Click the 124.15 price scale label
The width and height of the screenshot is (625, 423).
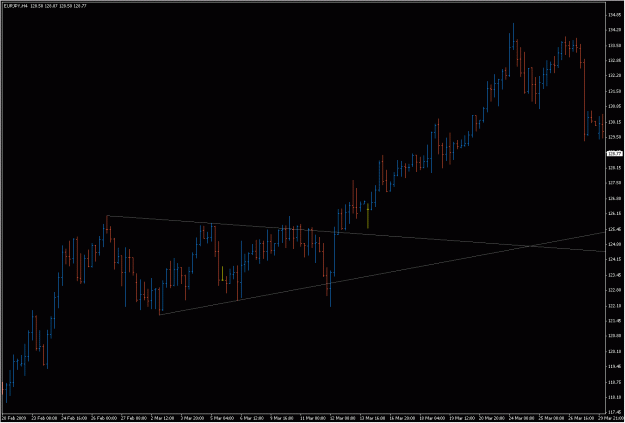click(614, 260)
